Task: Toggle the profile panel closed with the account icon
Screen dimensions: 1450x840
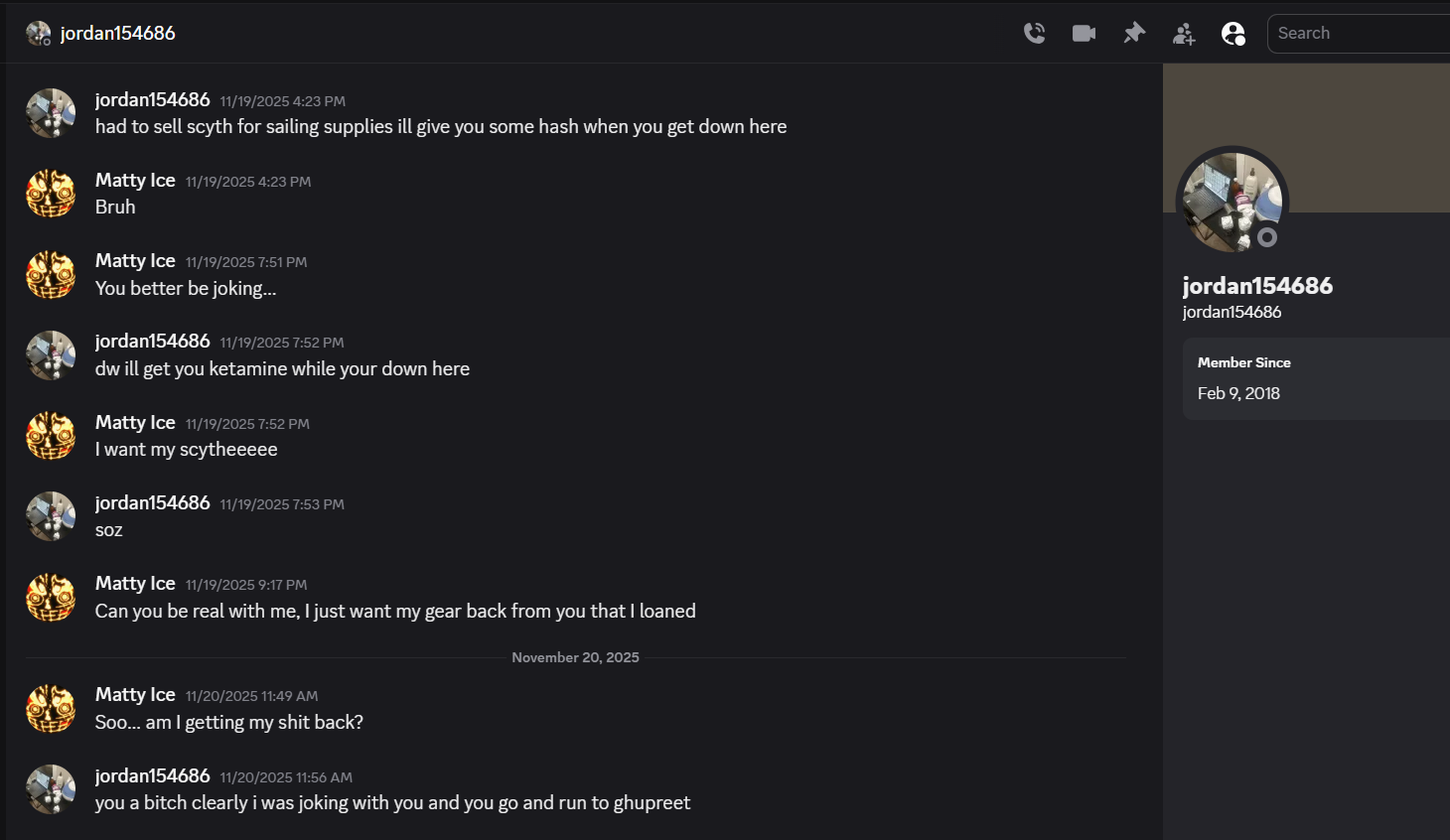Action: pyautogui.click(x=1233, y=33)
